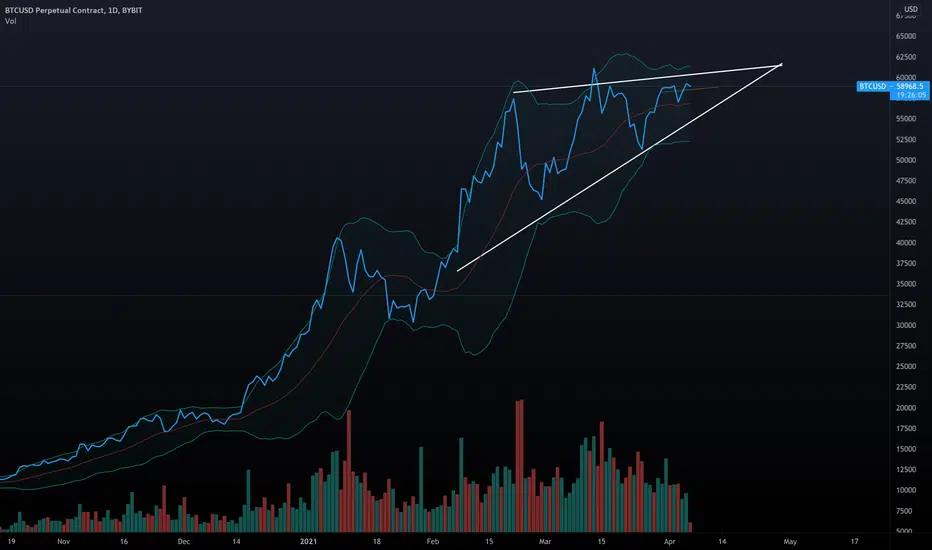This screenshot has width=932, height=550.
Task: Click the Apr label on time axis
Action: 670,542
